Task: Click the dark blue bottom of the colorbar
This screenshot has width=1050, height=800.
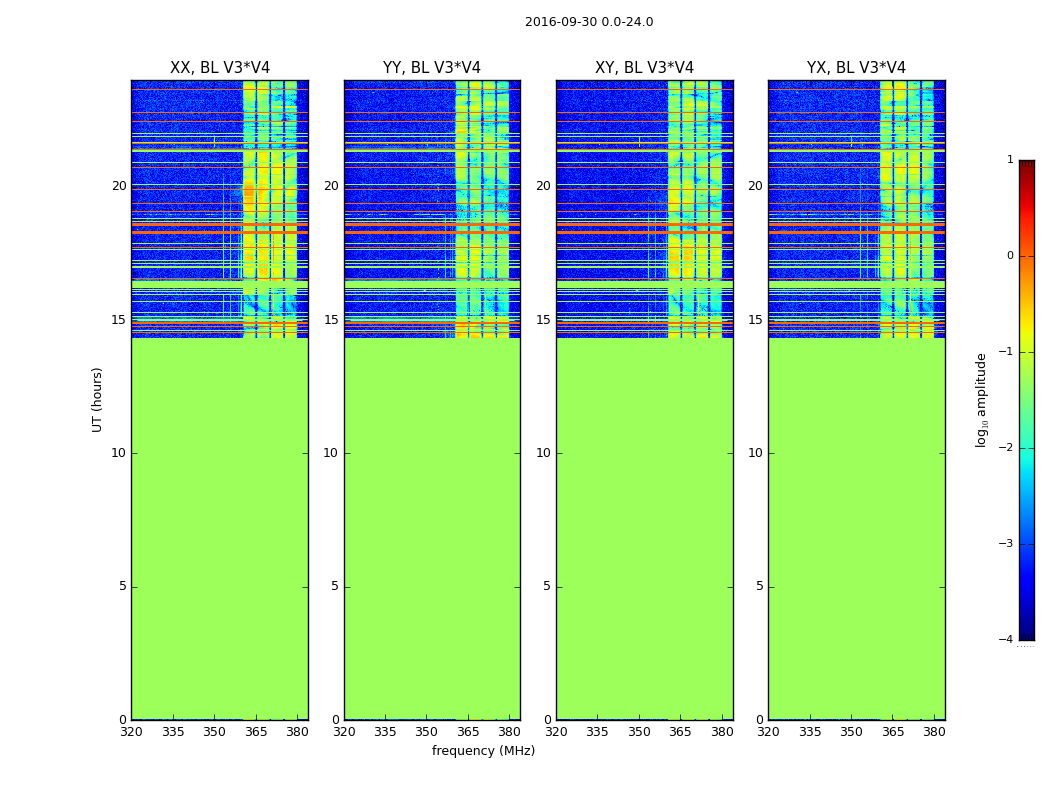Action: [x=1026, y=625]
